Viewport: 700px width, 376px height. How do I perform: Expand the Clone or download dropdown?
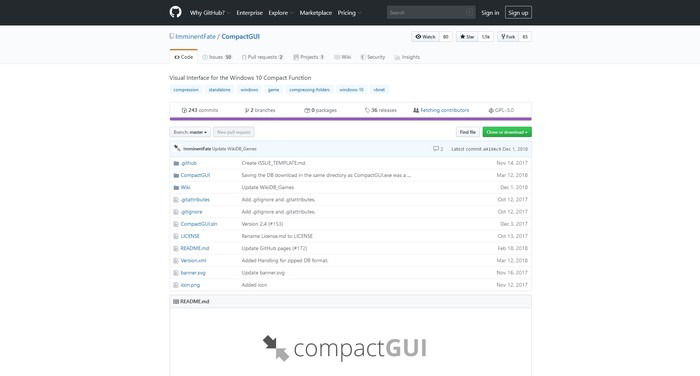(507, 132)
